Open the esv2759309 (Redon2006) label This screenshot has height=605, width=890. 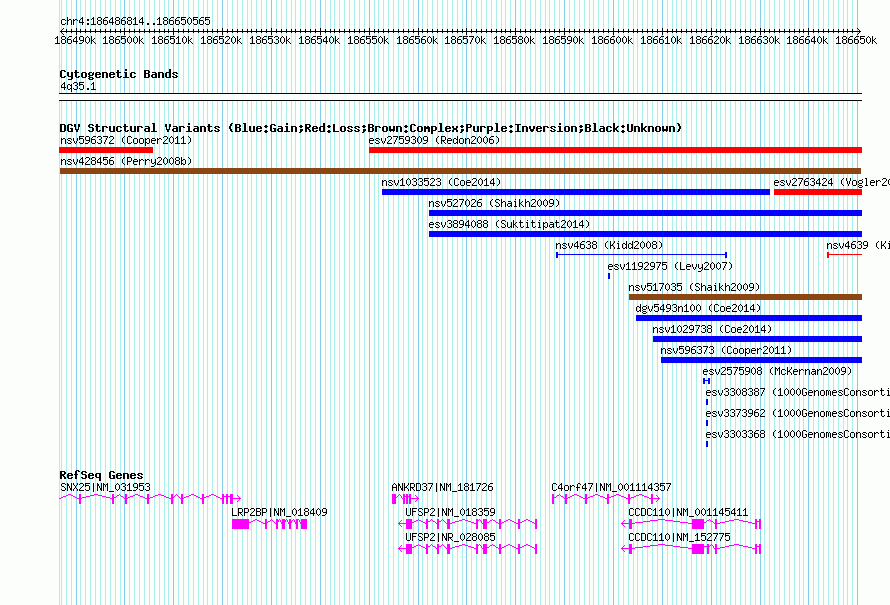[x=434, y=140]
